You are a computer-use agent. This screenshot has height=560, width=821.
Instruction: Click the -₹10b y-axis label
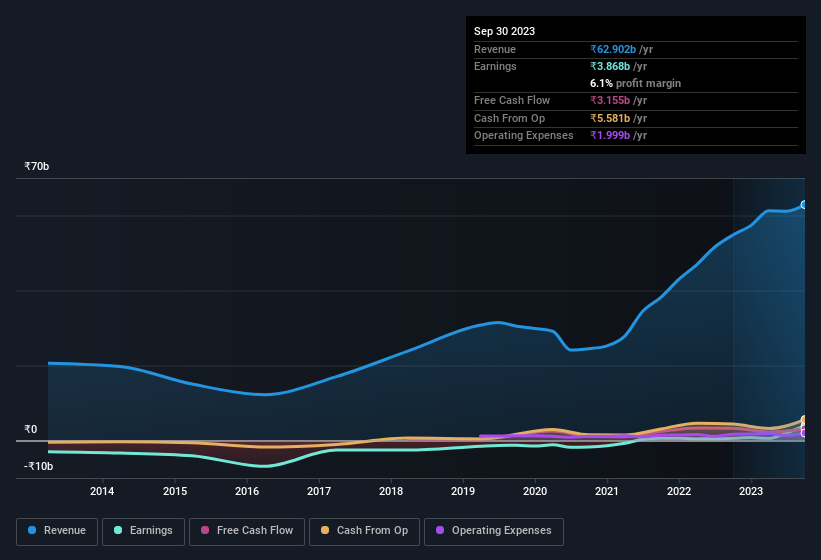coord(38,466)
